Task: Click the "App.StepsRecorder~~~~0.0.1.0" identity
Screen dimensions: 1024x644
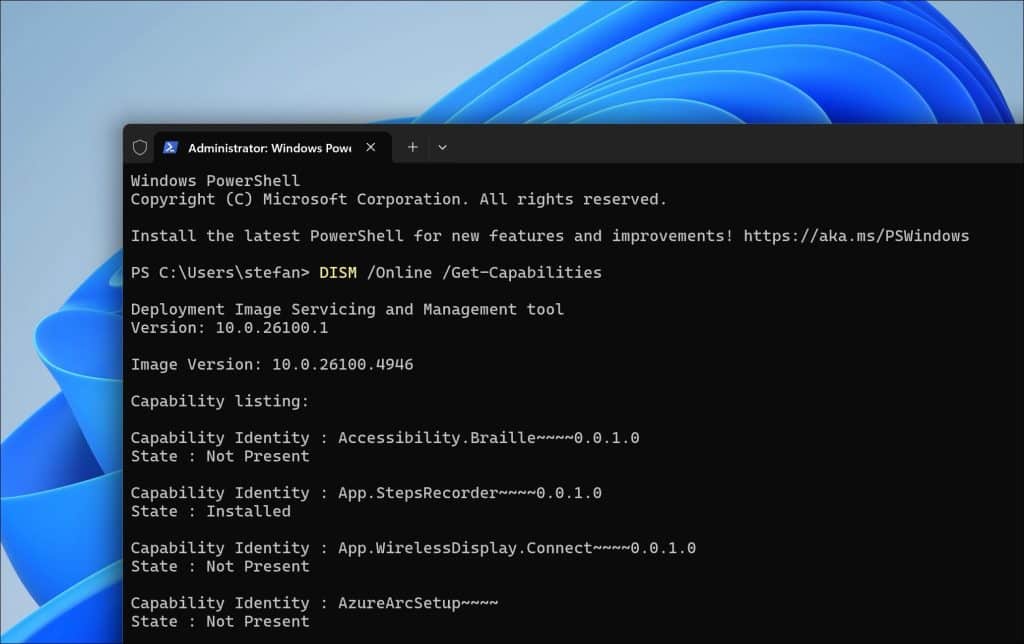Action: click(470, 492)
